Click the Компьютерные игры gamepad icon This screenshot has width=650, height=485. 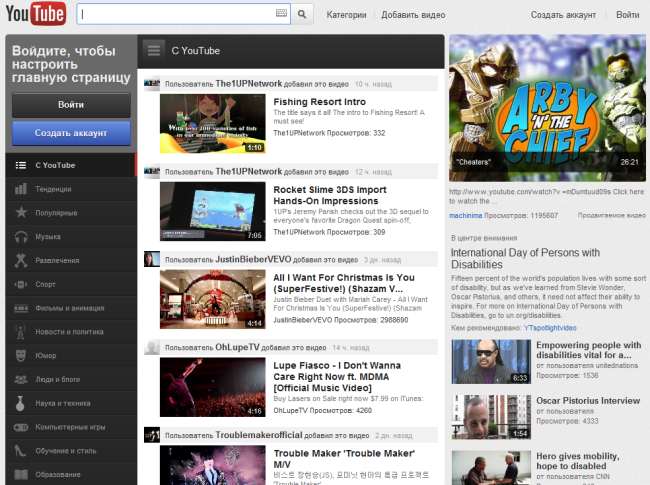21,427
